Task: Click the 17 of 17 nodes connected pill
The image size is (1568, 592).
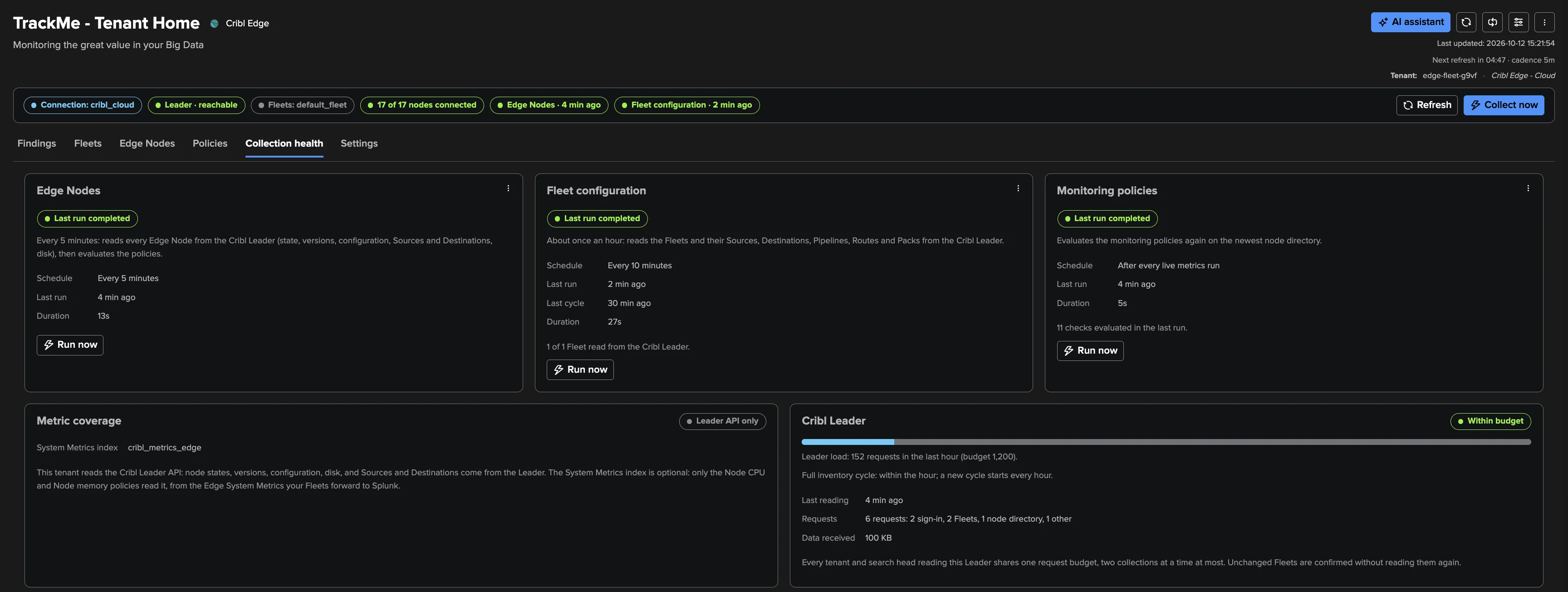Action: 422,105
